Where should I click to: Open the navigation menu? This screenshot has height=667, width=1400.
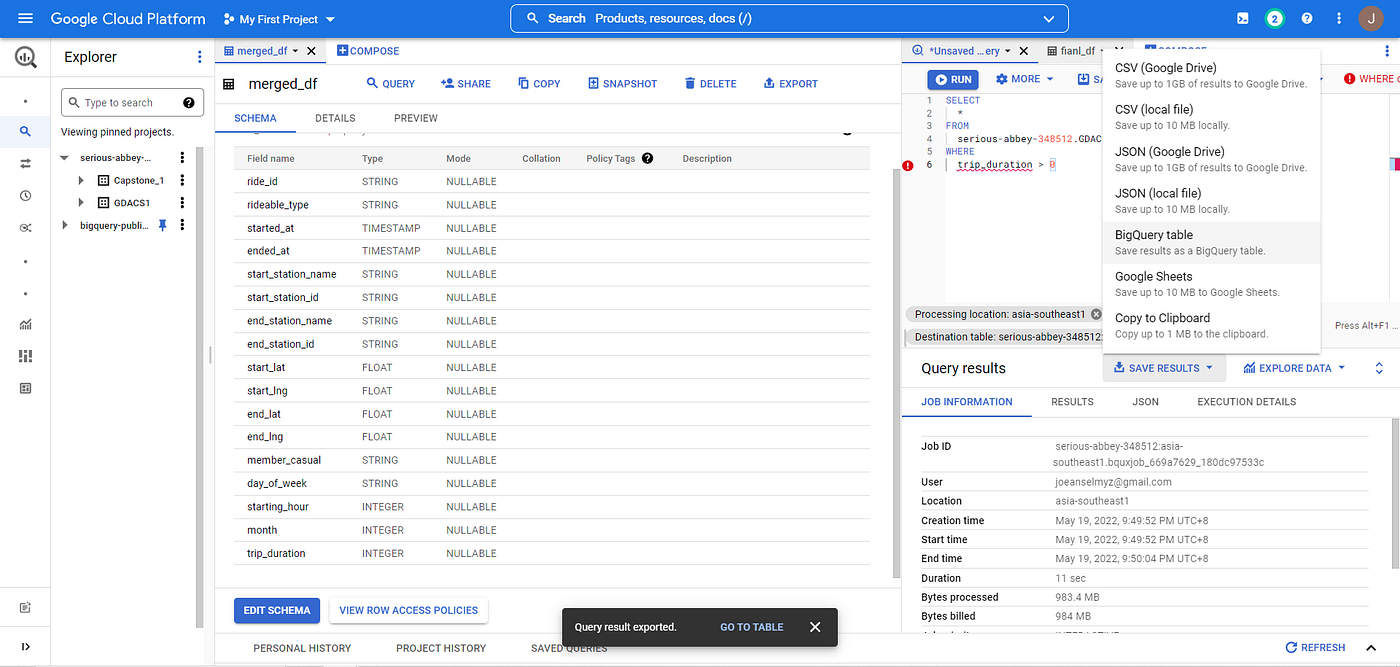(x=25, y=17)
